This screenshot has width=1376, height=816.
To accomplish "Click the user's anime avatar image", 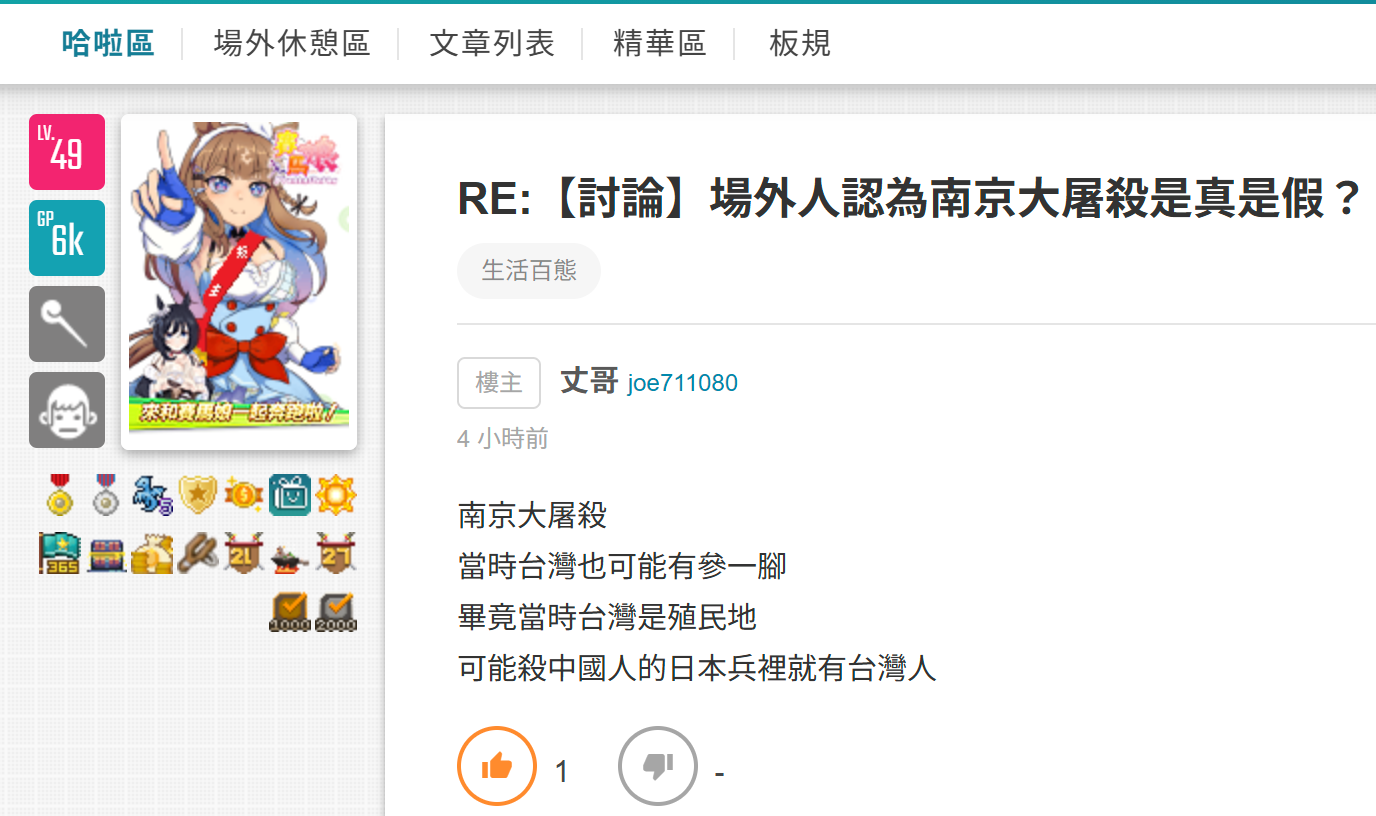I will (239, 282).
